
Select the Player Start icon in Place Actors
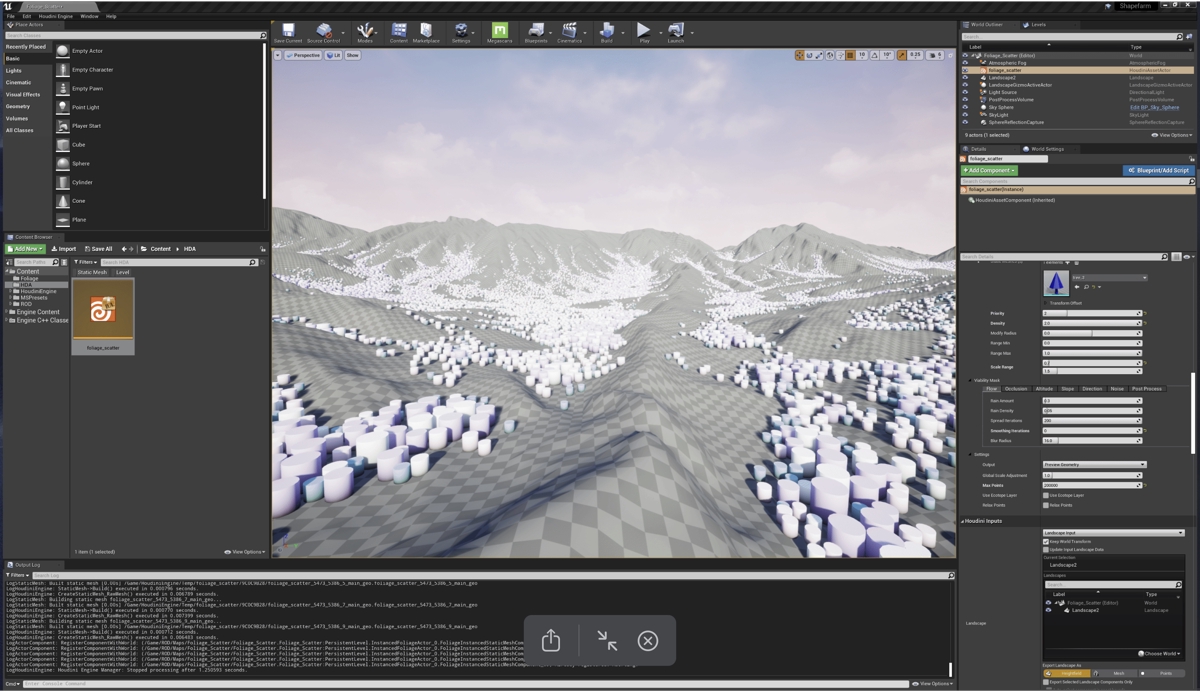[x=63, y=126]
